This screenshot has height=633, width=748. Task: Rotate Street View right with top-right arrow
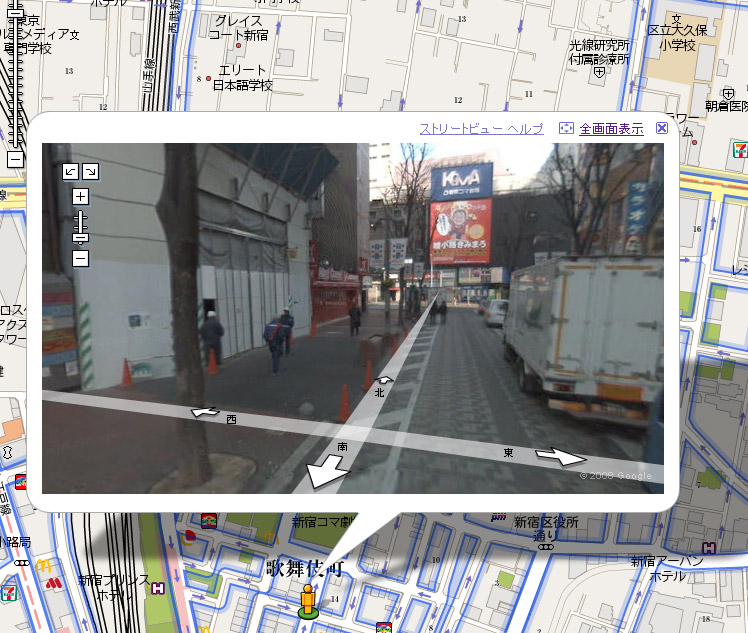click(91, 172)
